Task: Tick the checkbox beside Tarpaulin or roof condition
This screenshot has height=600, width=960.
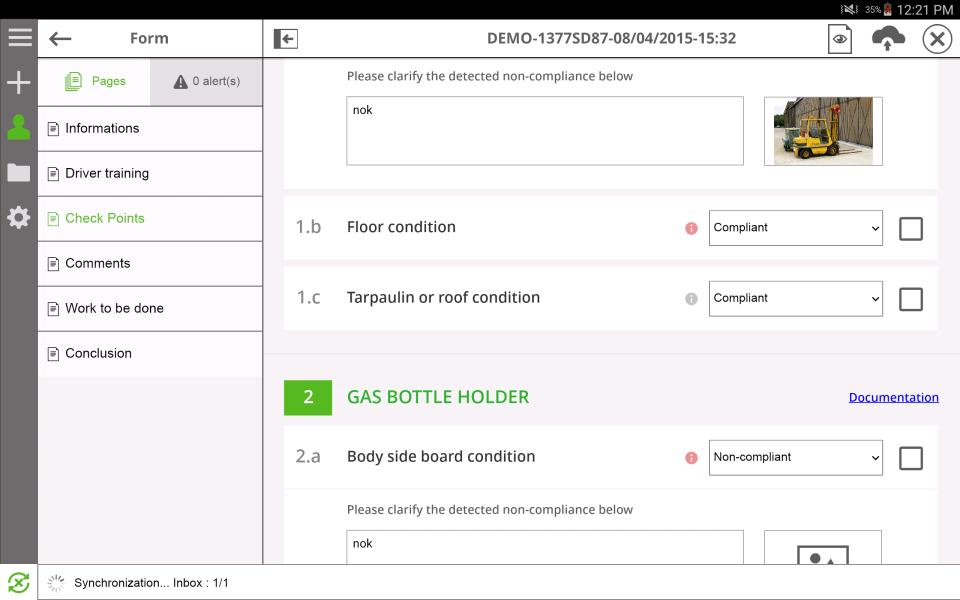Action: (910, 298)
